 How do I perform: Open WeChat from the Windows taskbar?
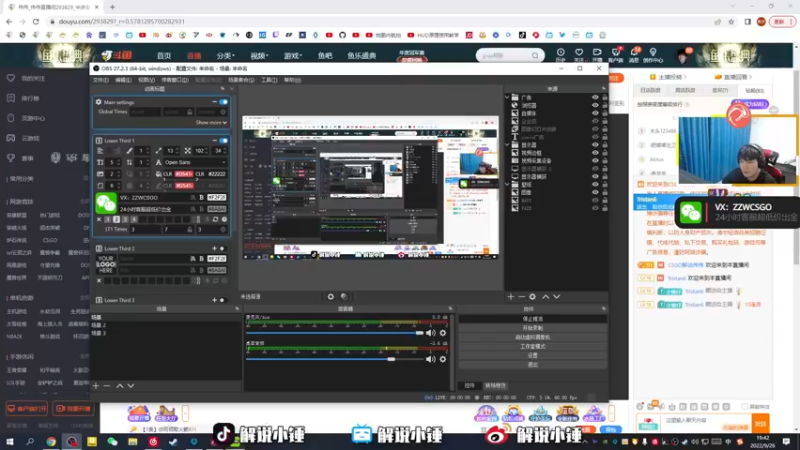(x=112, y=441)
